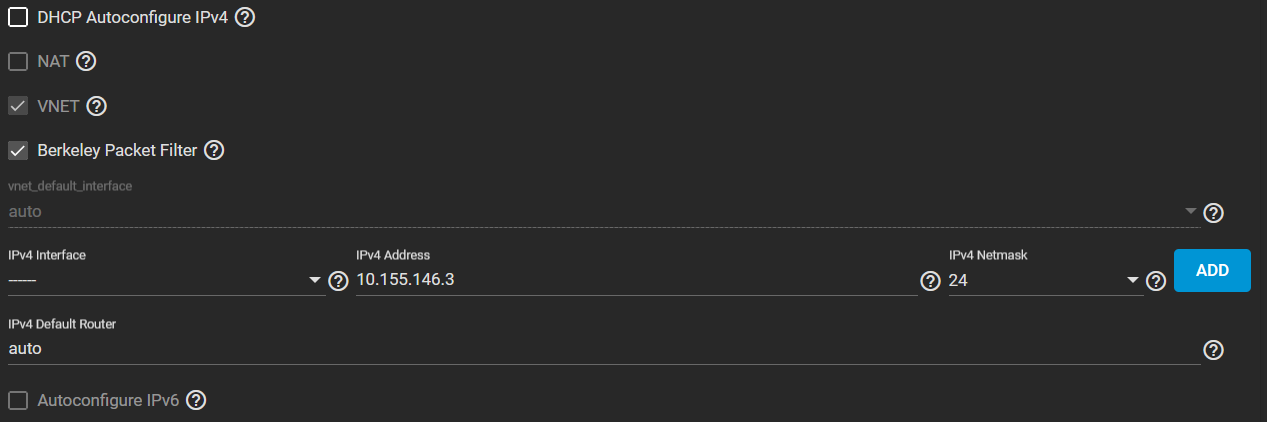Show the NAT help tooltip icon

[86, 62]
